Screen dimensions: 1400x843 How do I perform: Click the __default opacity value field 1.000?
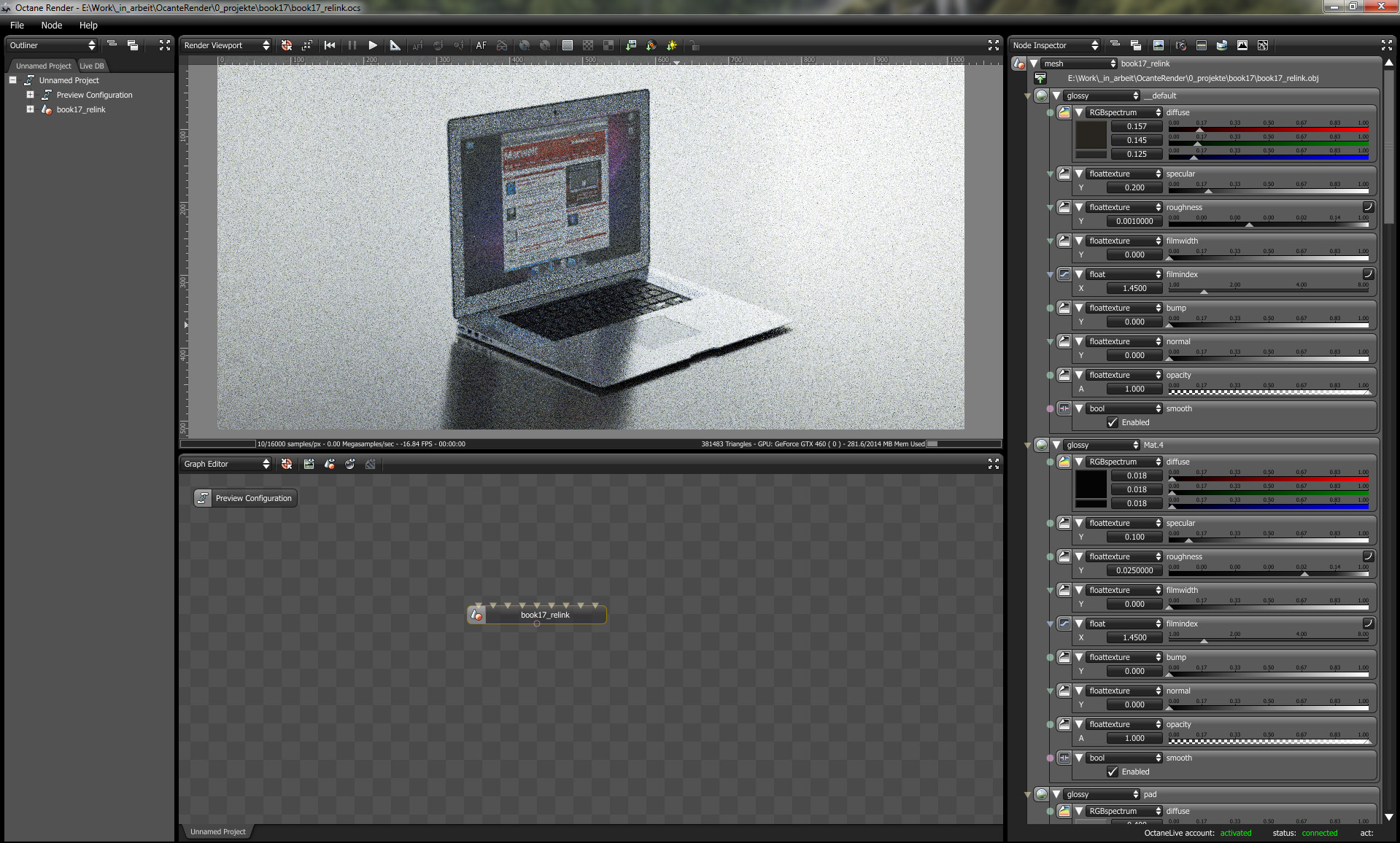click(1134, 389)
